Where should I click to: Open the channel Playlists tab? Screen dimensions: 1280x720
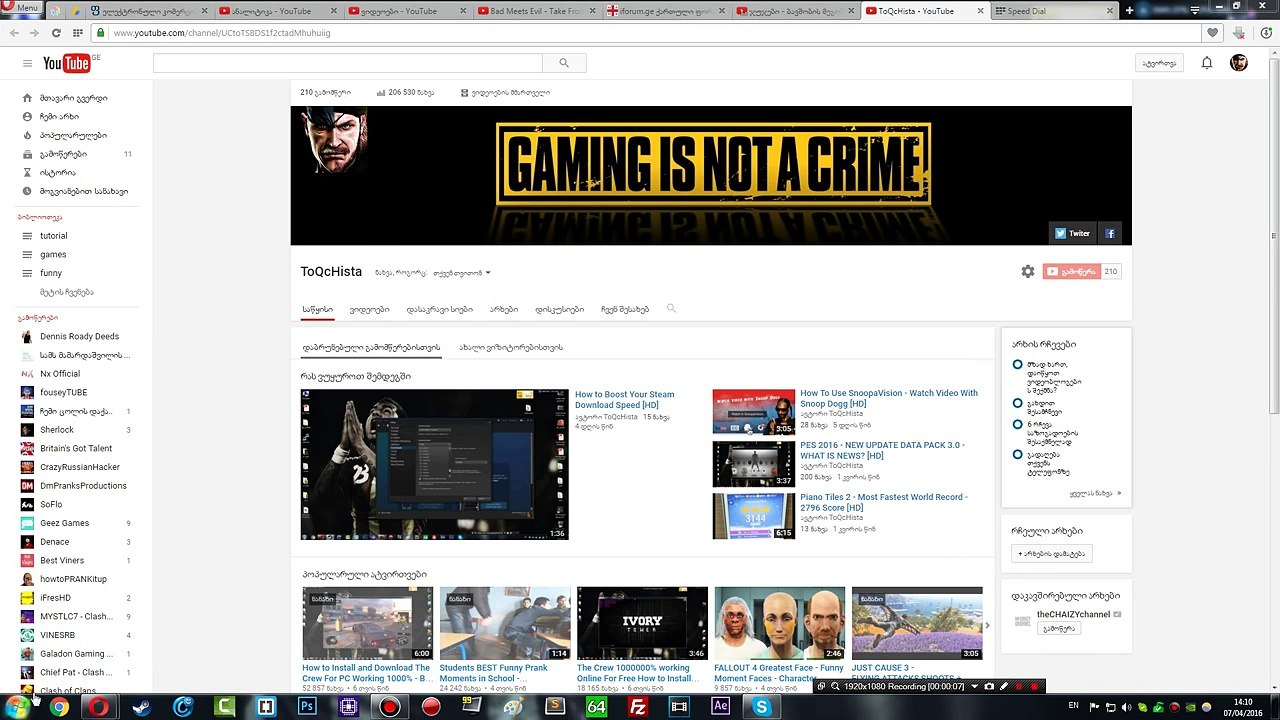[x=439, y=309]
